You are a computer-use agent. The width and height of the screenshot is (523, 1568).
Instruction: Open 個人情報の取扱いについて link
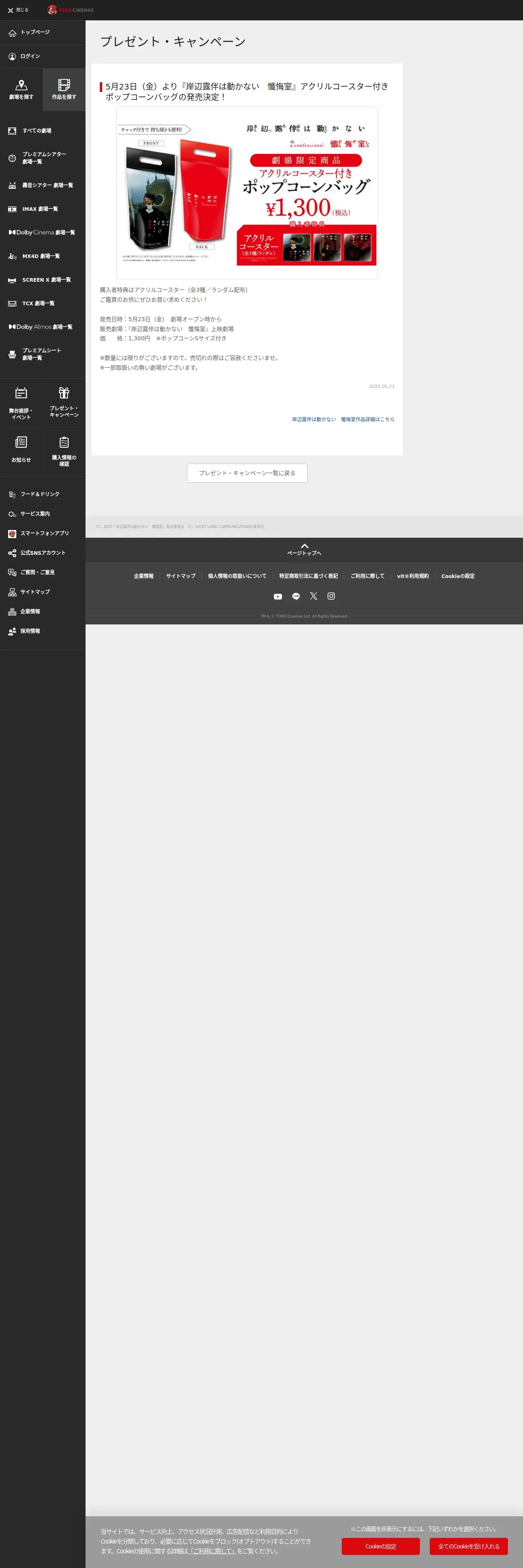coord(237,576)
